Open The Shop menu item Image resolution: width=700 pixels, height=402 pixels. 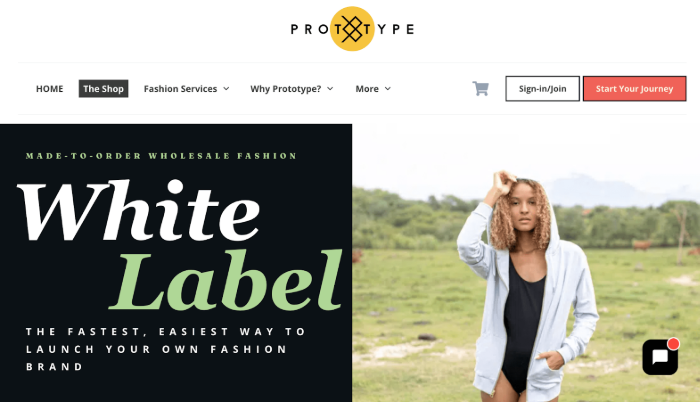click(x=104, y=88)
